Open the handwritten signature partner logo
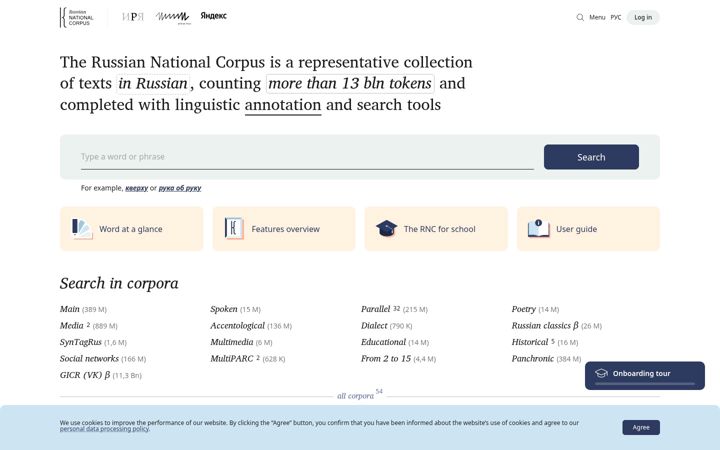This screenshot has width=720, height=450. 173,17
